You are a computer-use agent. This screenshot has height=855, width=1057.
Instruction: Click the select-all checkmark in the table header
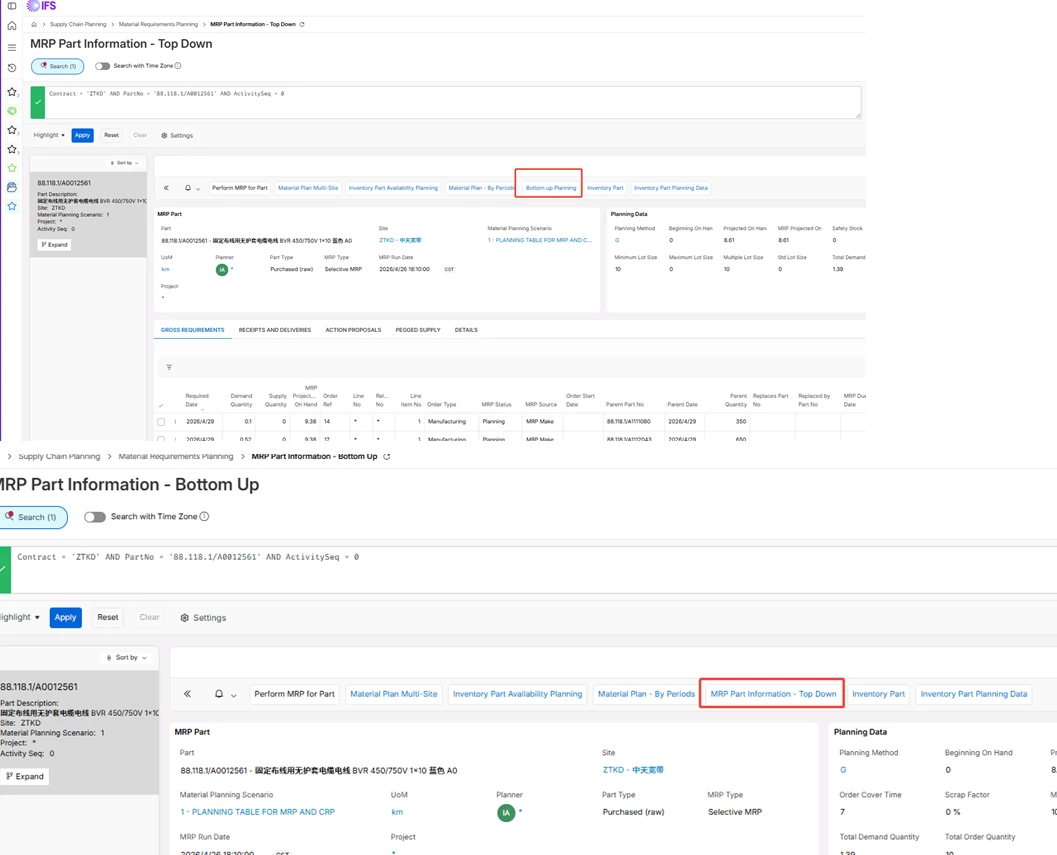pyautogui.click(x=160, y=405)
